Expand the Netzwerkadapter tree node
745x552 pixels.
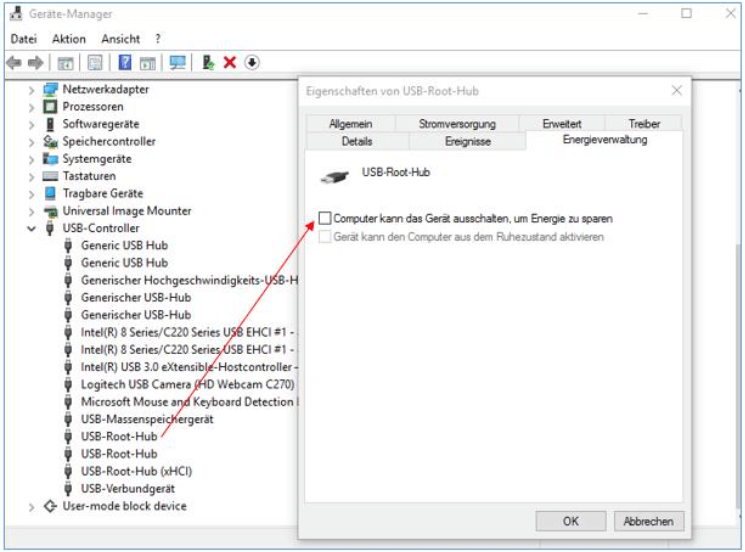(35, 89)
